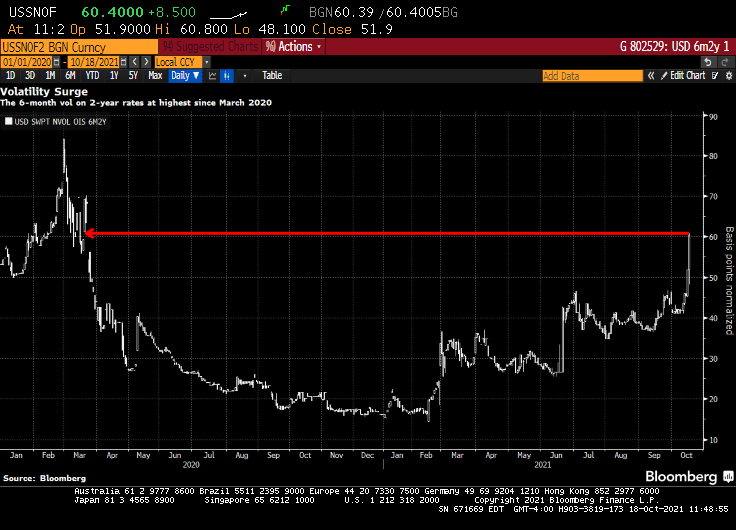The width and height of the screenshot is (736, 530).
Task: Click the Edit Chart button
Action: [x=688, y=75]
